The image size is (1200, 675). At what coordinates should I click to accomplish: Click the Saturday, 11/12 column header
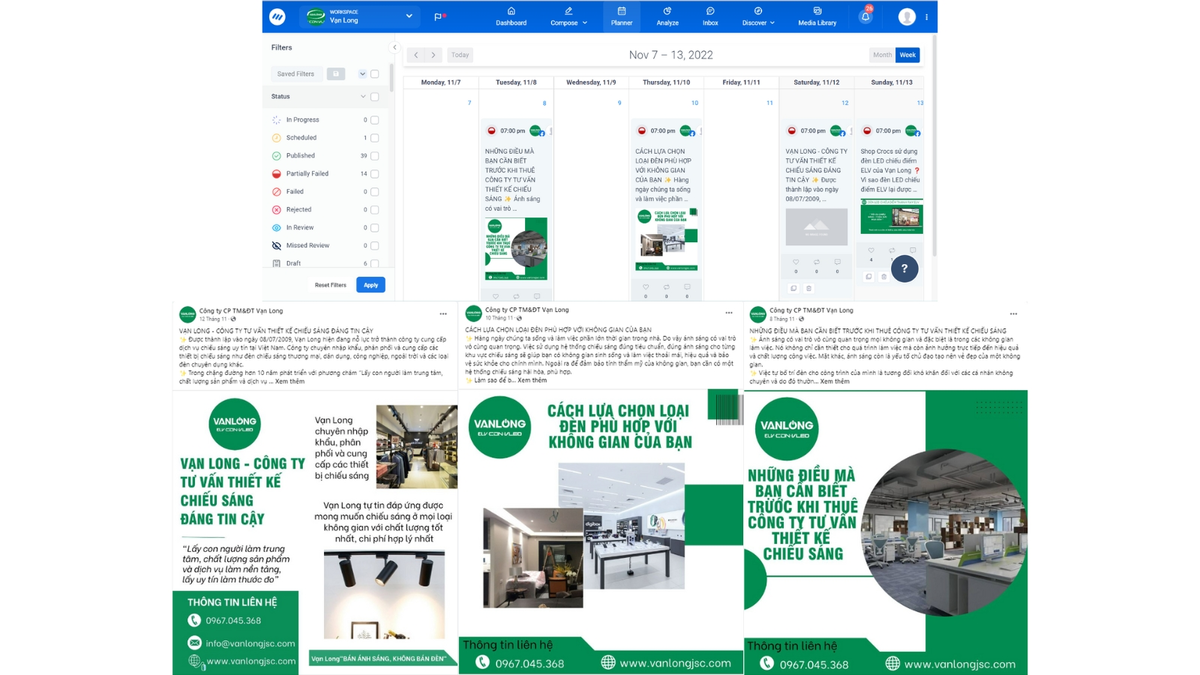coord(816,82)
